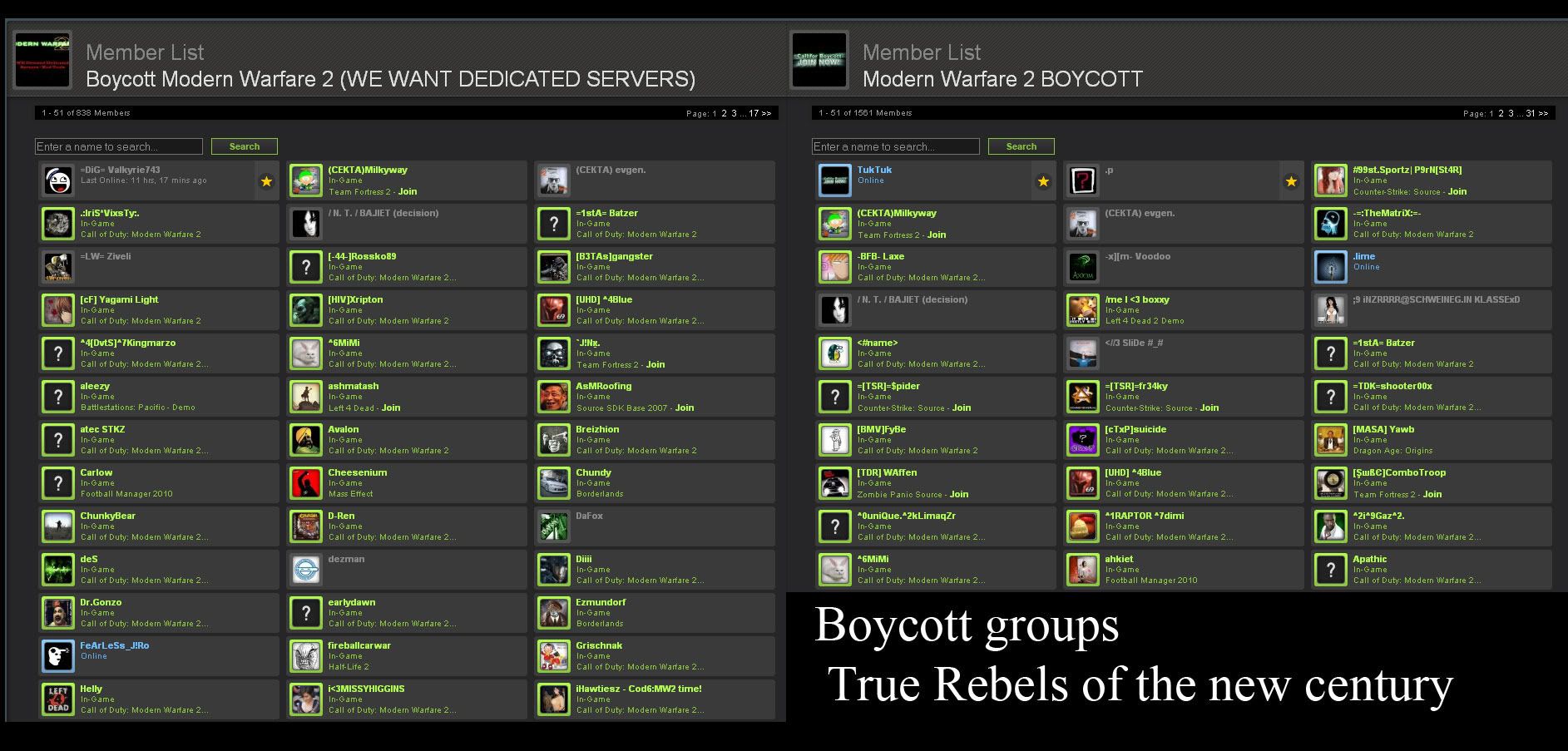Image resolution: width=1568 pixels, height=751 pixels.
Task: Open the Boycott Modern Warfare 2 group avatar
Action: (x=42, y=60)
